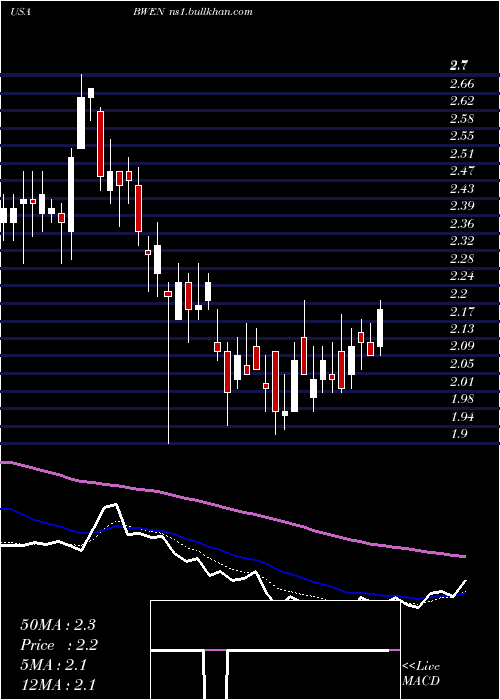The width and height of the screenshot is (500, 700).
Task: Click the 2.36 price axis label
Action: 462,223
